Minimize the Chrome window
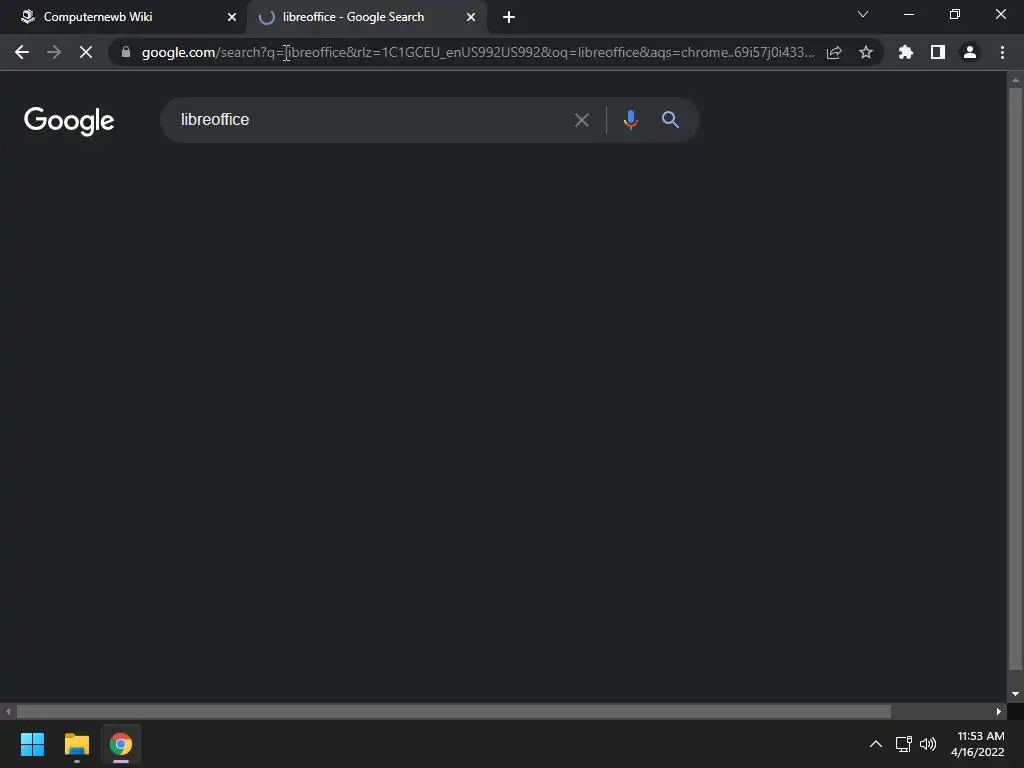 coord(908,14)
